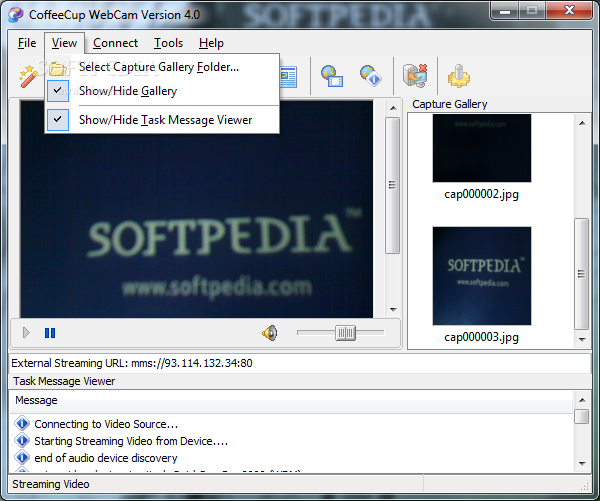
Task: Pause the video stream
Action: coord(50,333)
